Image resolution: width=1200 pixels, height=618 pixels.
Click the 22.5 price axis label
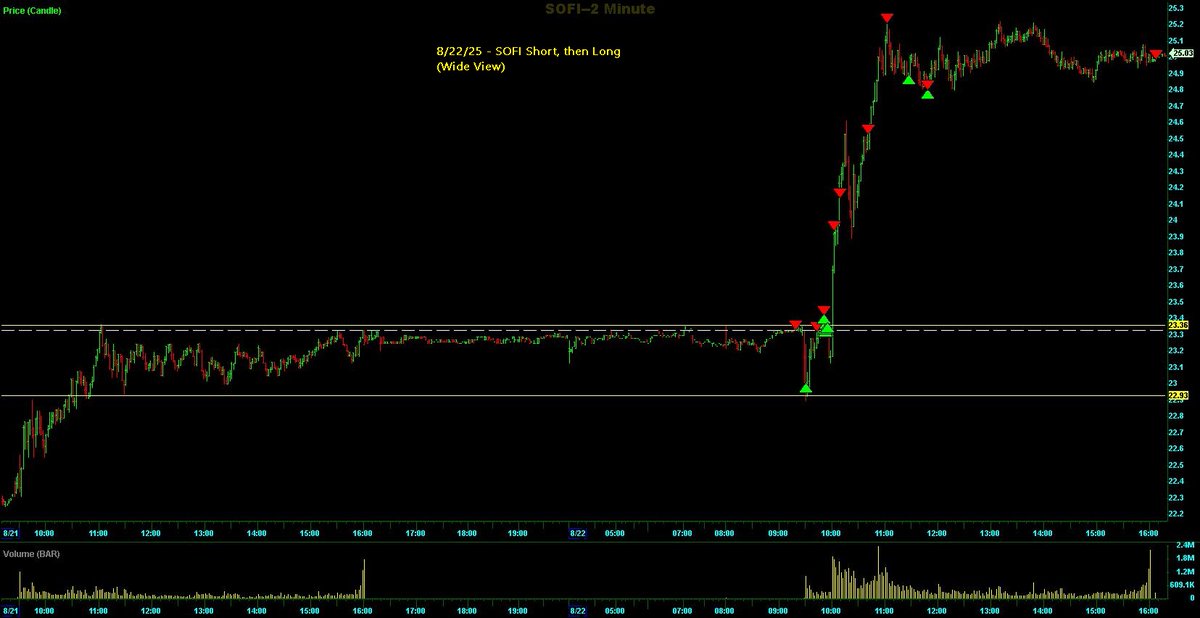(x=1175, y=464)
